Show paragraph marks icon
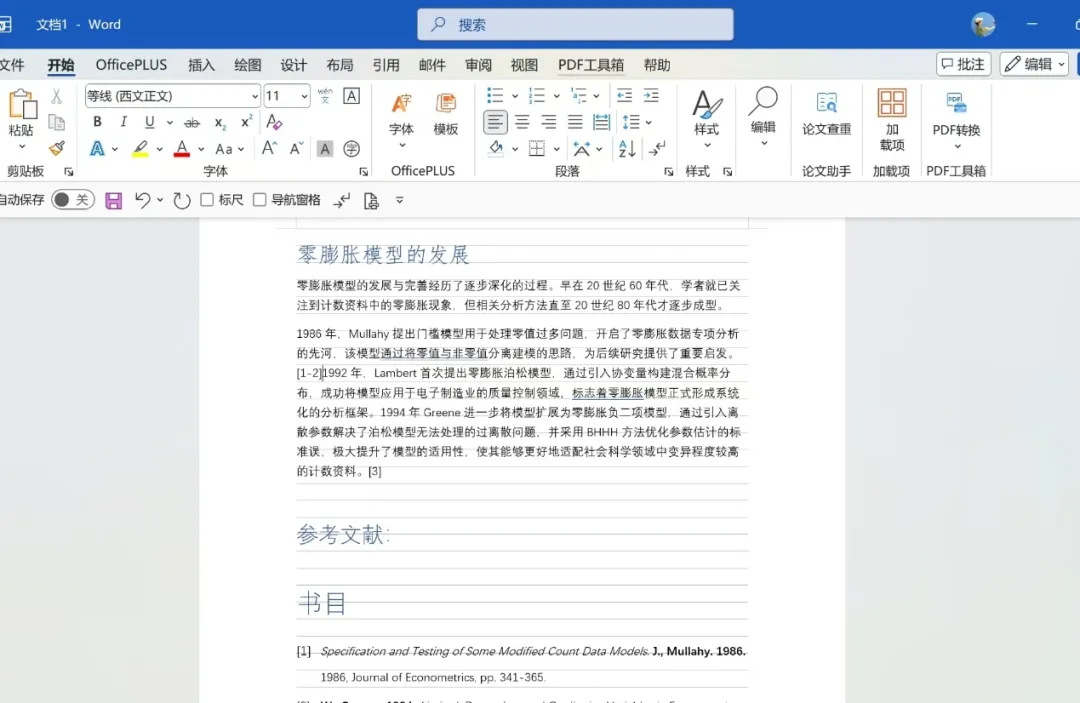 click(657, 149)
